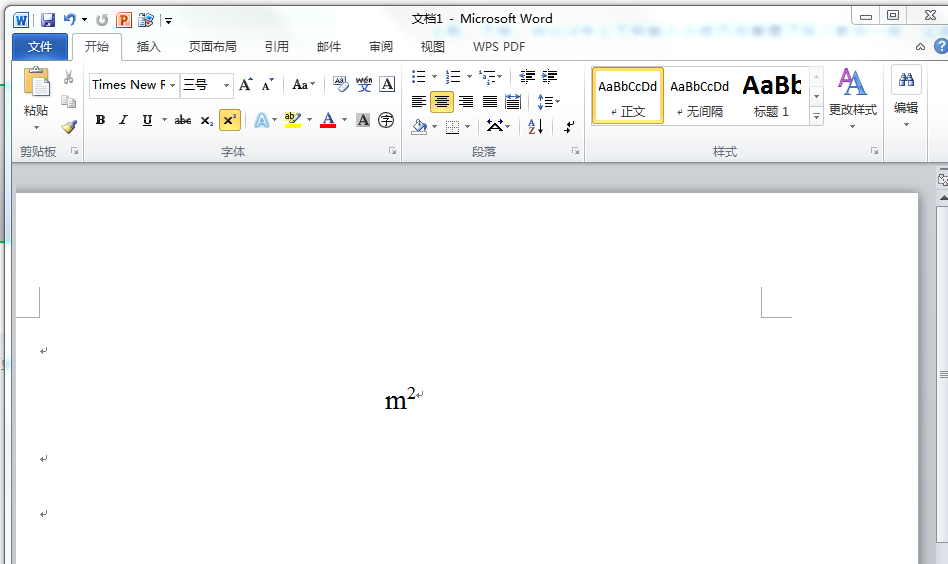Image resolution: width=948 pixels, height=564 pixels.
Task: Switch to the 邮件 (Mailings) tab
Action: [329, 47]
